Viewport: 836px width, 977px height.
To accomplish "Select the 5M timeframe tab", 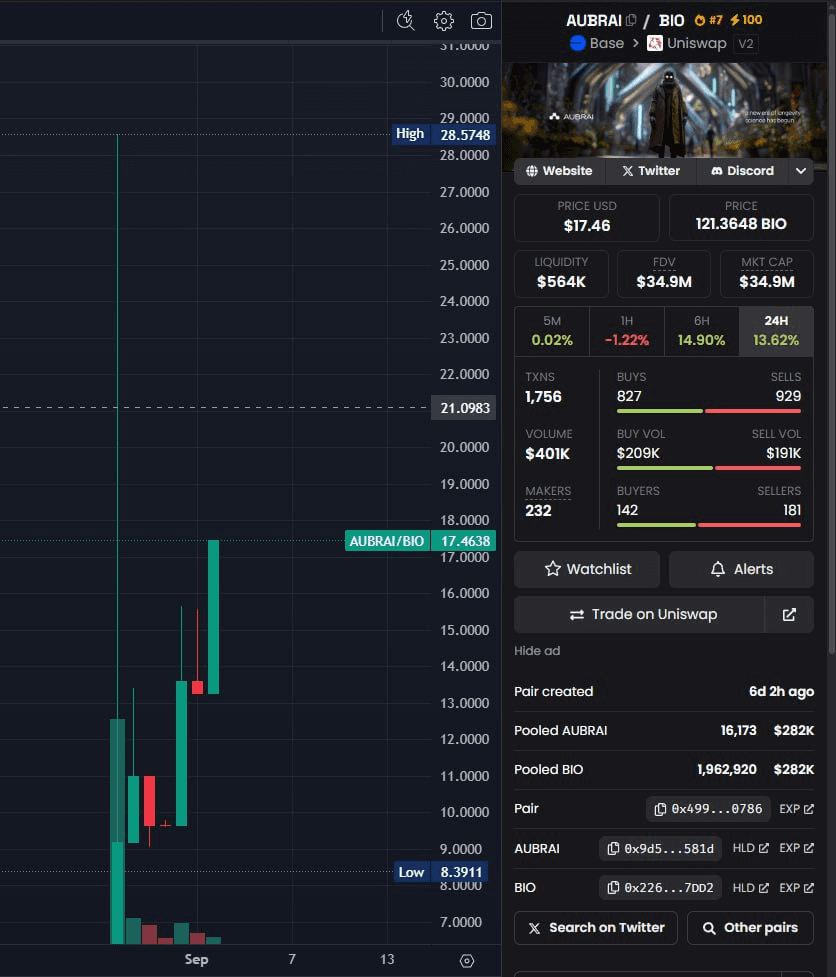I will pyautogui.click(x=552, y=331).
